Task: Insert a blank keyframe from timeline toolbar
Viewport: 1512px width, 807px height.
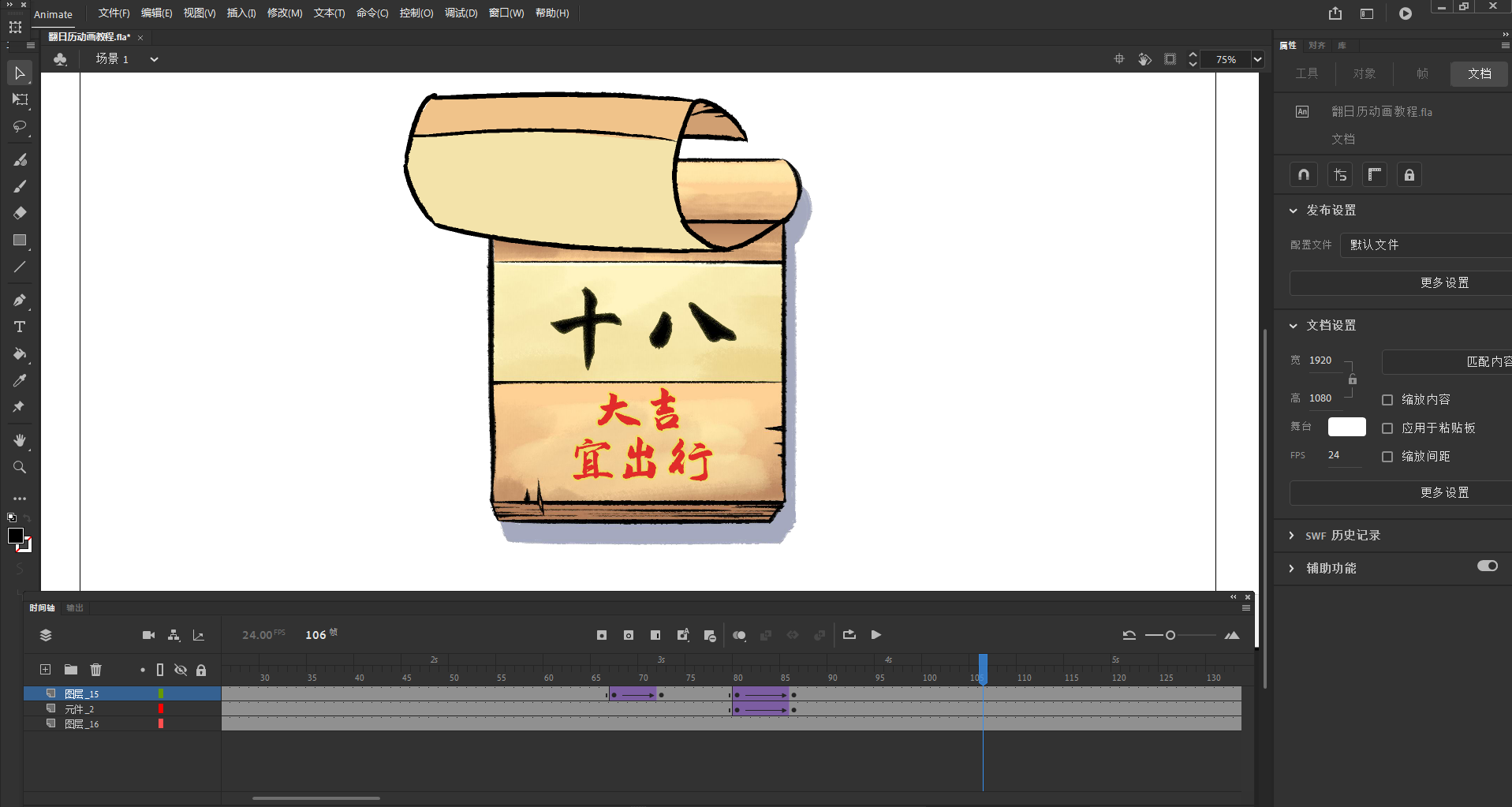Action: (x=629, y=635)
